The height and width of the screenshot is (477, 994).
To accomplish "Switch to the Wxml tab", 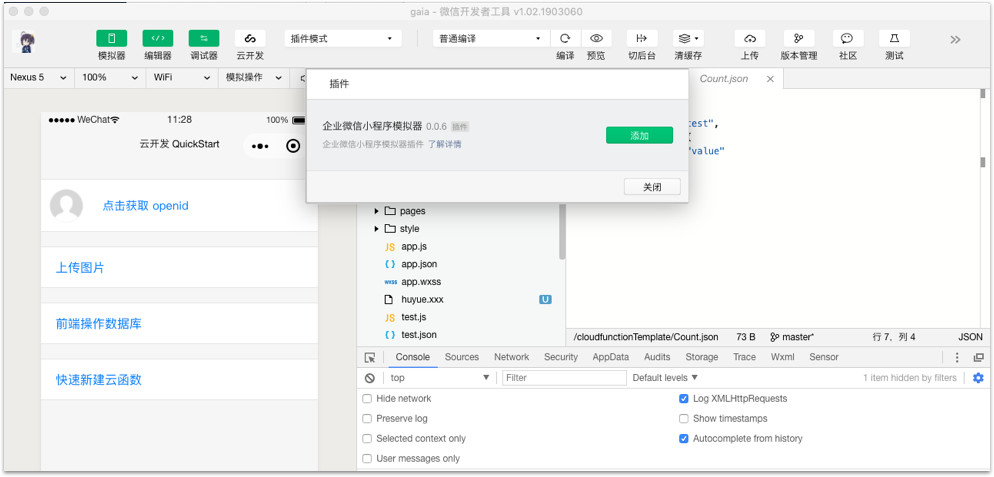I will click(782, 357).
